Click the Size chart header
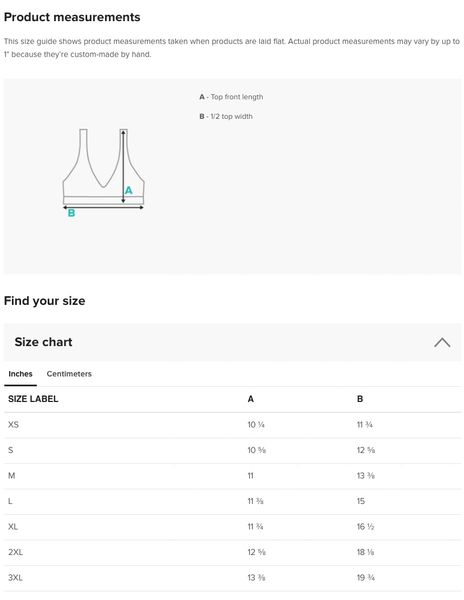The height and width of the screenshot is (600, 464). click(x=232, y=342)
